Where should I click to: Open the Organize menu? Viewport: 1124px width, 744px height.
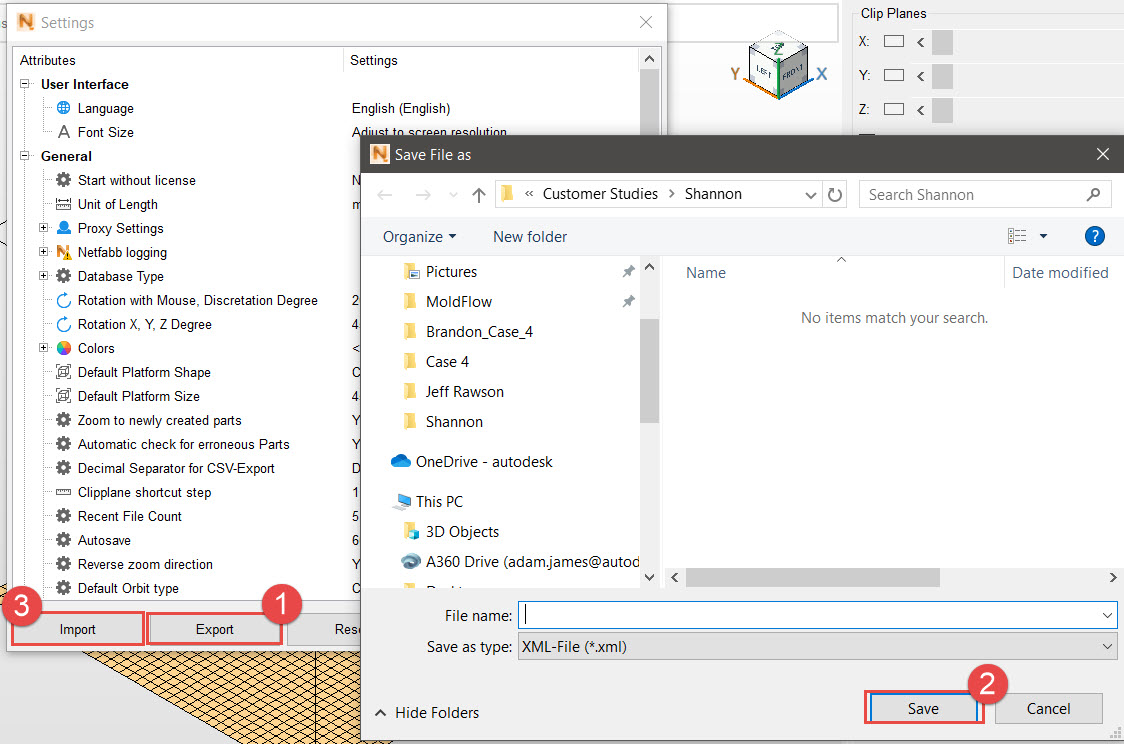pyautogui.click(x=419, y=237)
